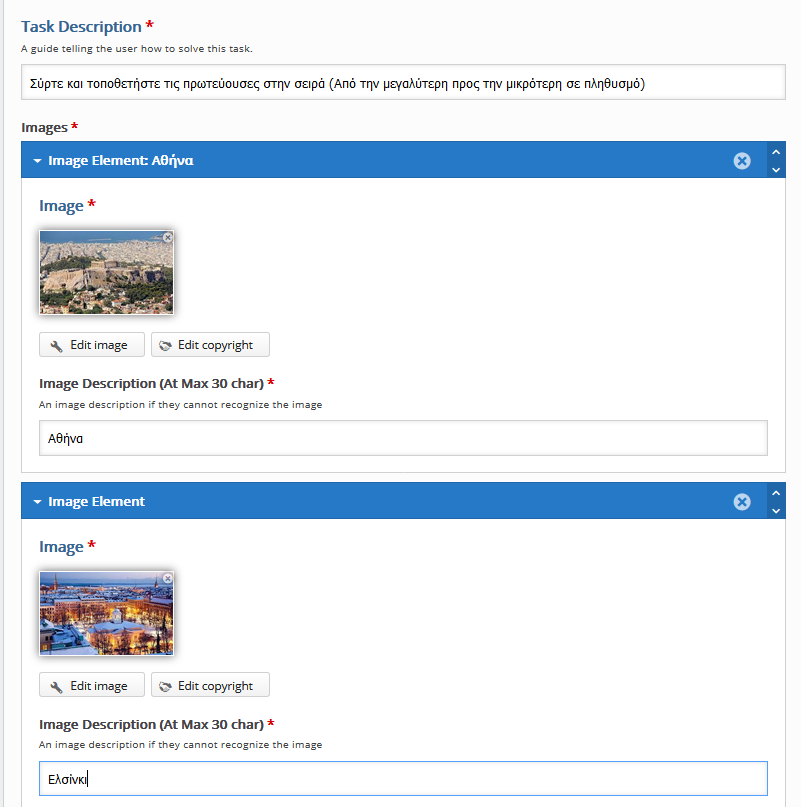Open the Helsinki winter image thumbnail
The height and width of the screenshot is (807, 801).
107,613
